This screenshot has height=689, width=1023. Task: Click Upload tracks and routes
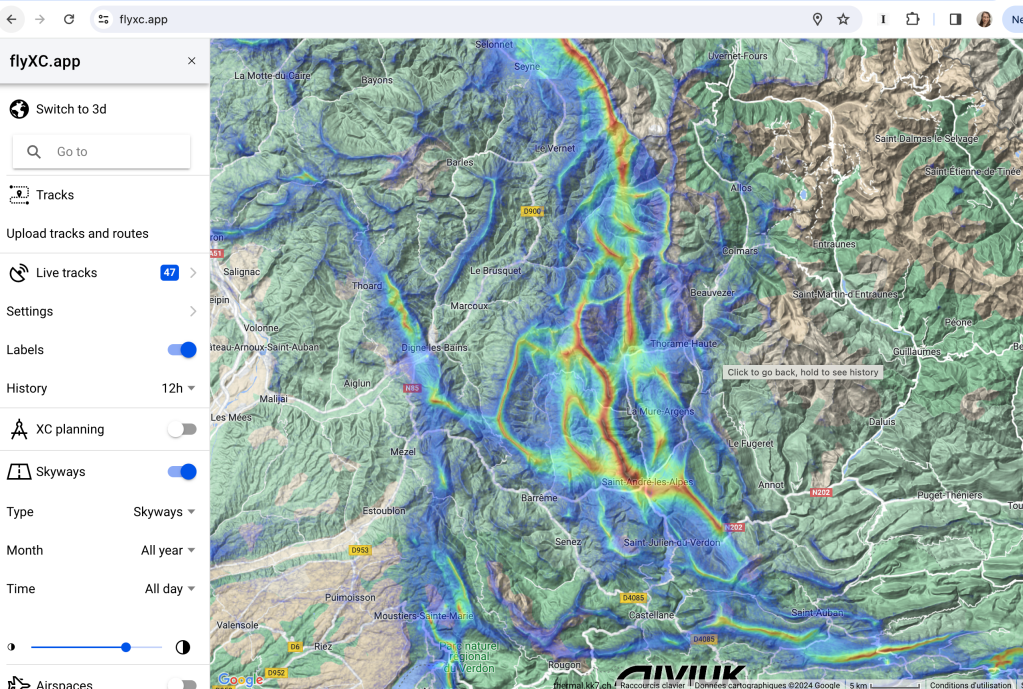78,234
